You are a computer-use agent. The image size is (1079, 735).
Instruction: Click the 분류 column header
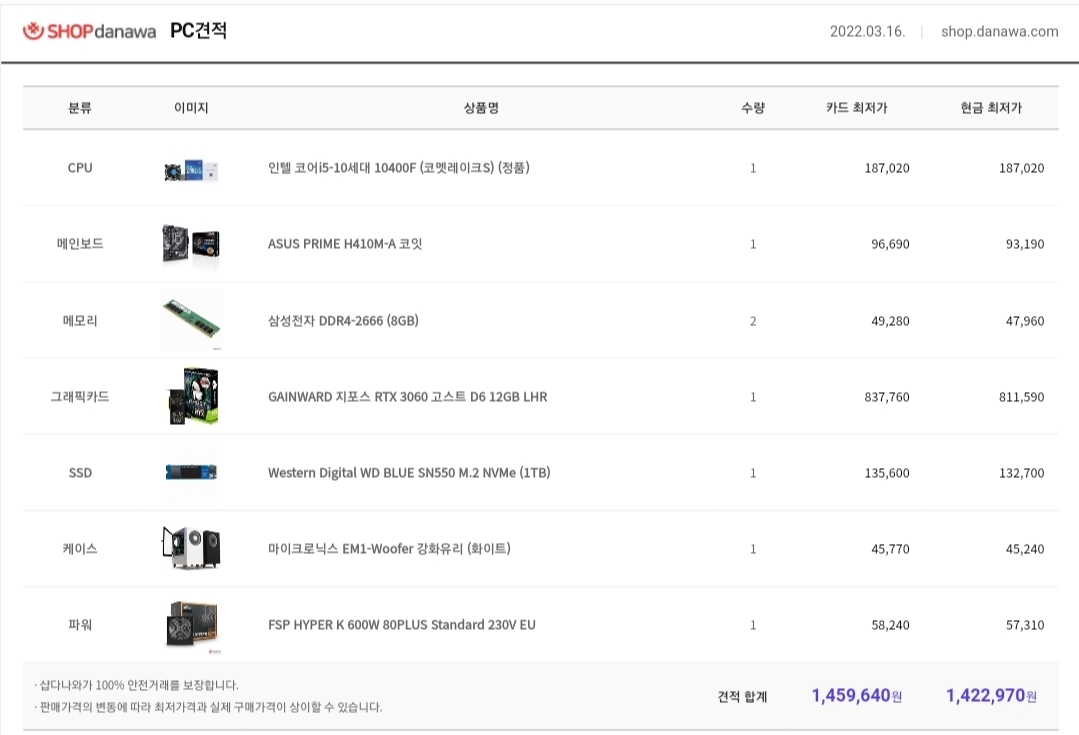point(80,108)
